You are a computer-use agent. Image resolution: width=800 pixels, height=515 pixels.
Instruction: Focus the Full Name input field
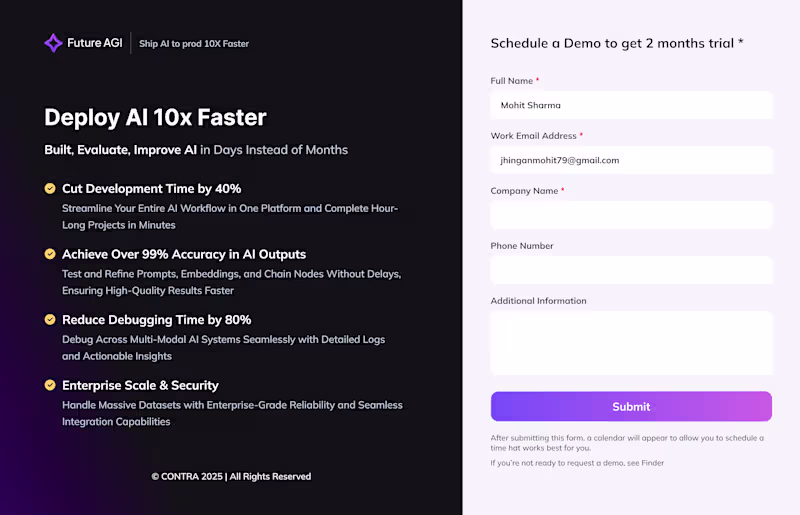(631, 105)
